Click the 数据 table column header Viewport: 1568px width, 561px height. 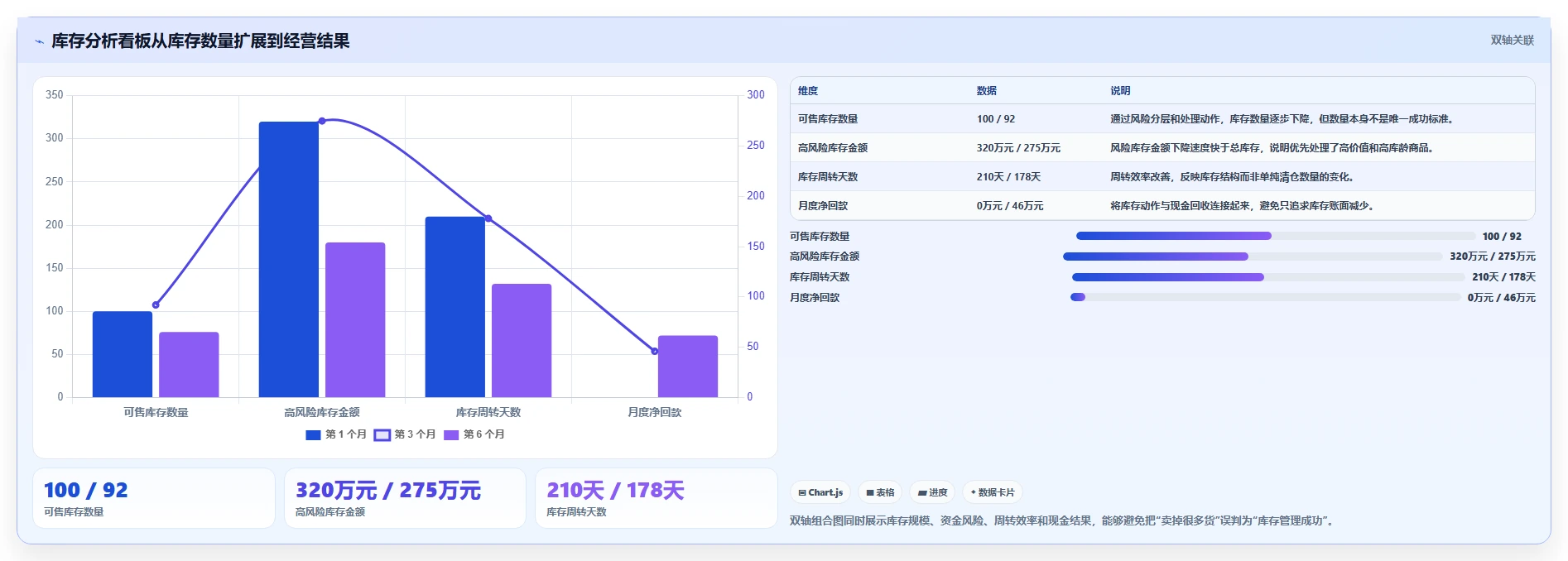tap(987, 91)
